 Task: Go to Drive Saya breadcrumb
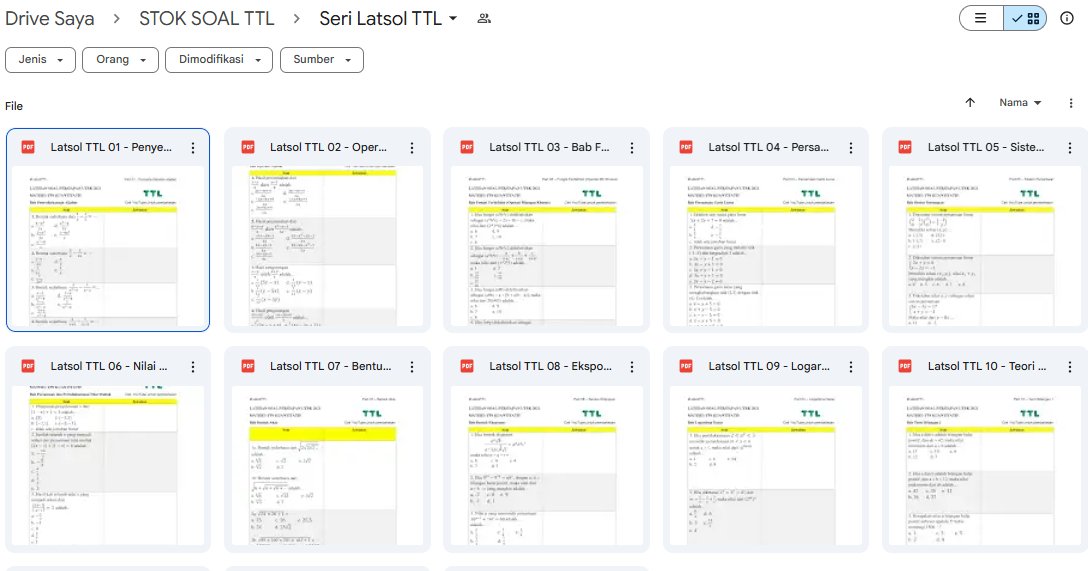(x=50, y=19)
